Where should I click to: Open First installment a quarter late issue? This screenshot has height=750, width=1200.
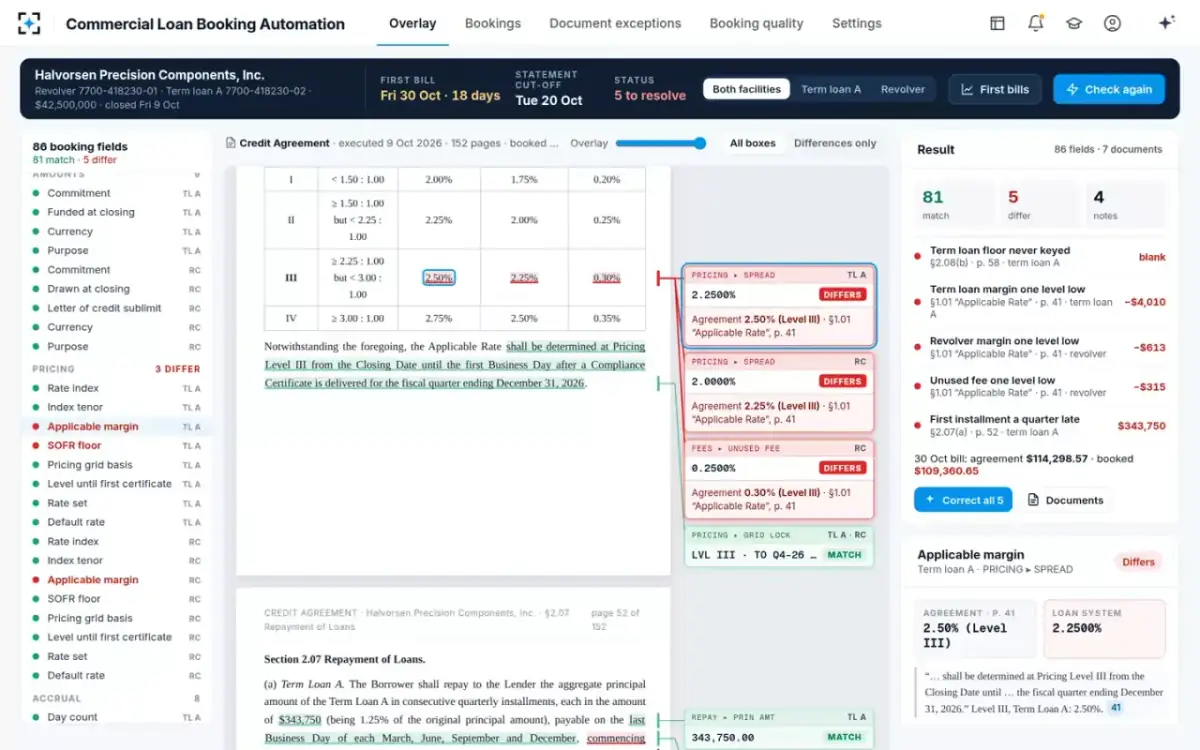coord(1040,426)
